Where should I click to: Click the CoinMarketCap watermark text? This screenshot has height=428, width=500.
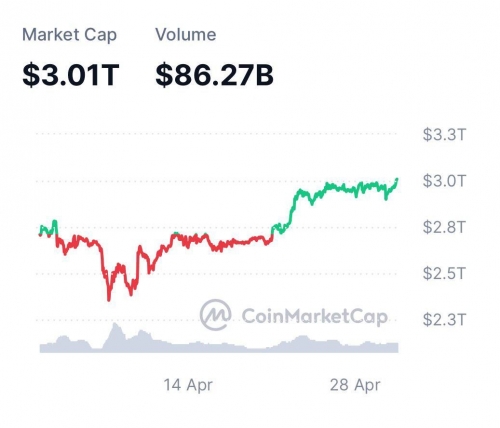coord(315,316)
